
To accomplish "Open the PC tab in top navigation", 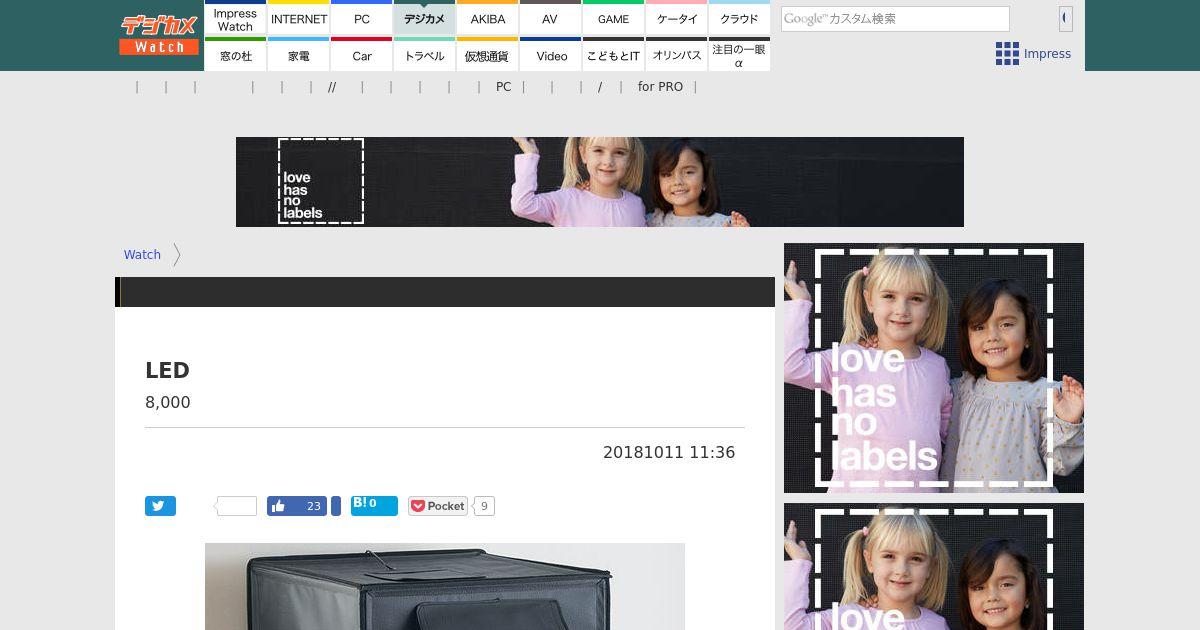I will [362, 19].
